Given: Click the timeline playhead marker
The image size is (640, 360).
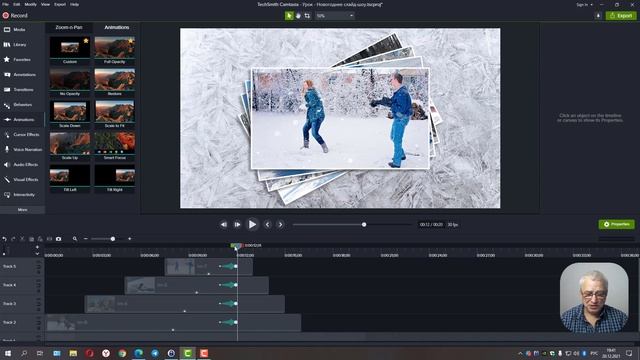Looking at the screenshot, I should [x=237, y=246].
